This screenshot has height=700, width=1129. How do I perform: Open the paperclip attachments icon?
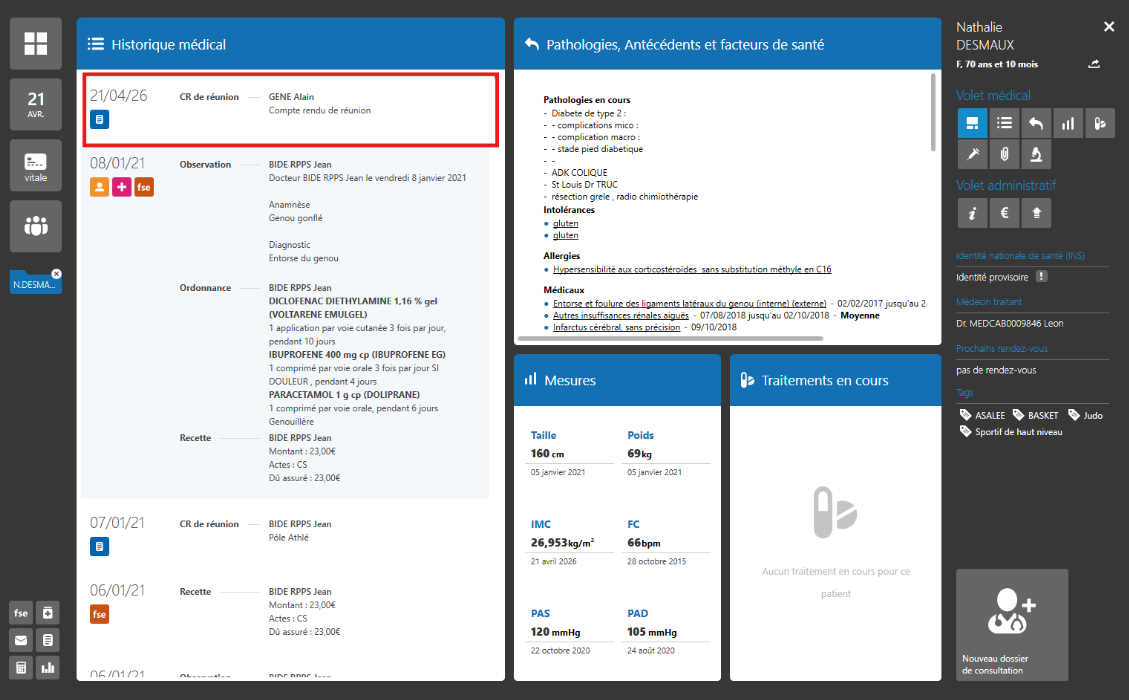1004,154
